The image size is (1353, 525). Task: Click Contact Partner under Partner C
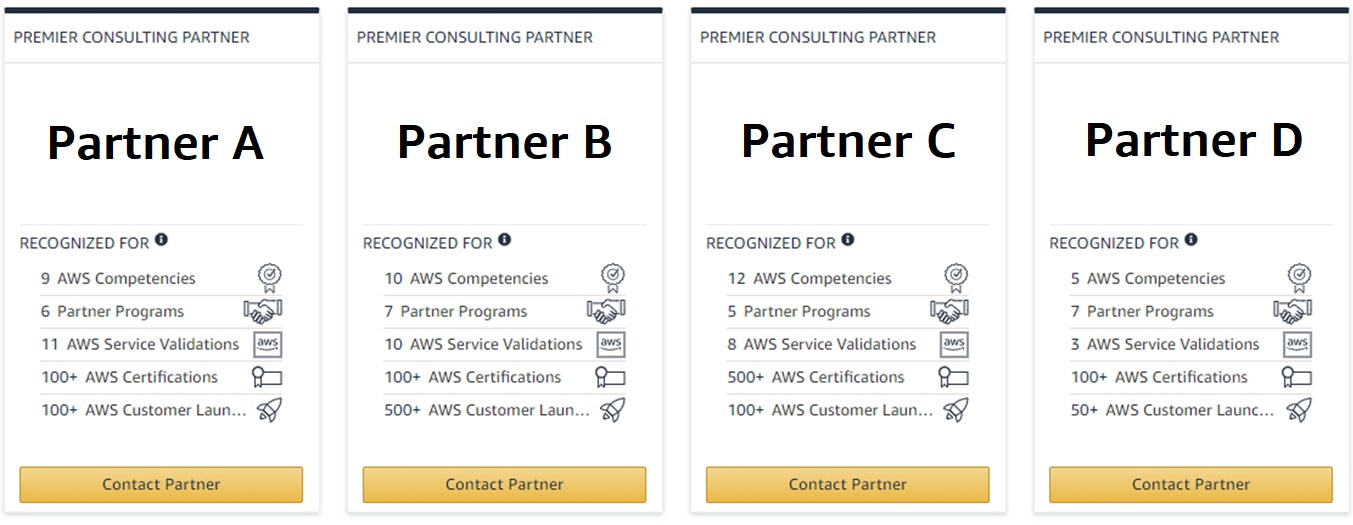847,484
